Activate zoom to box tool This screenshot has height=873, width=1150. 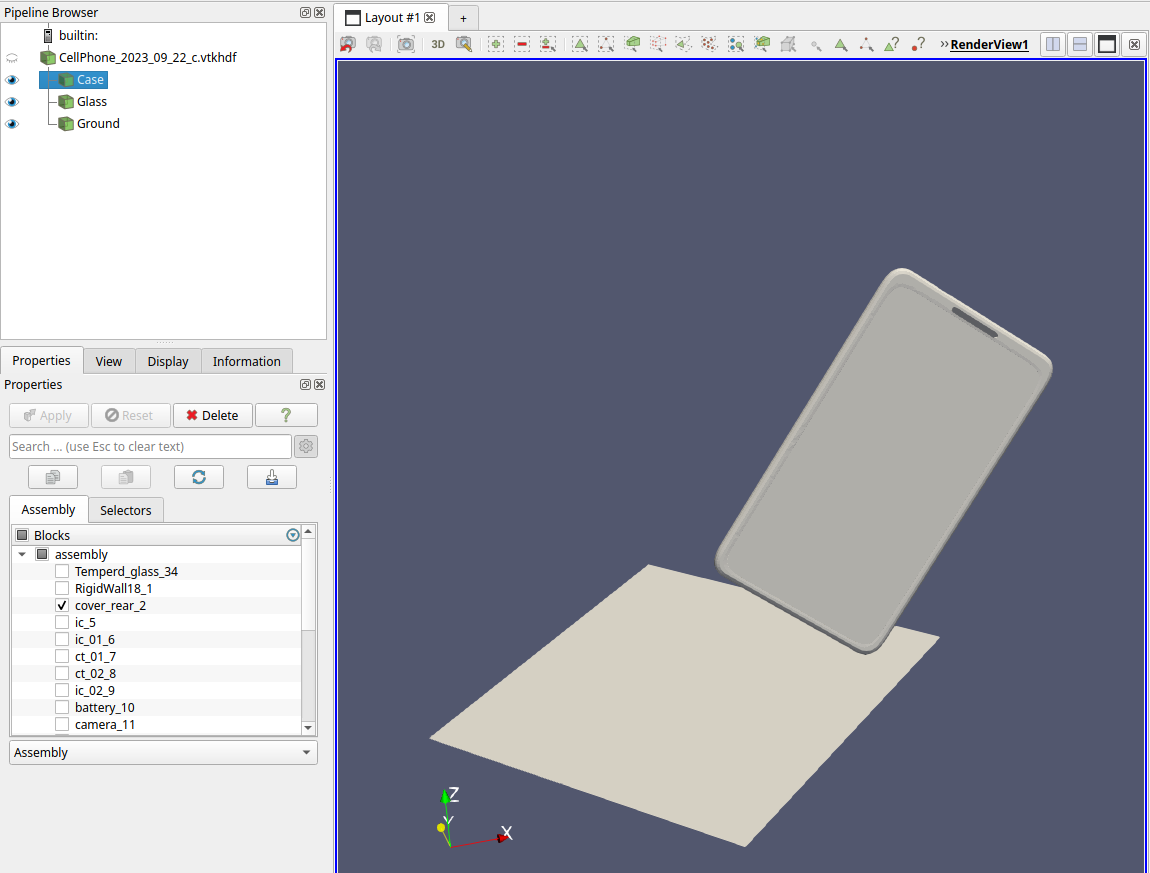(x=464, y=44)
